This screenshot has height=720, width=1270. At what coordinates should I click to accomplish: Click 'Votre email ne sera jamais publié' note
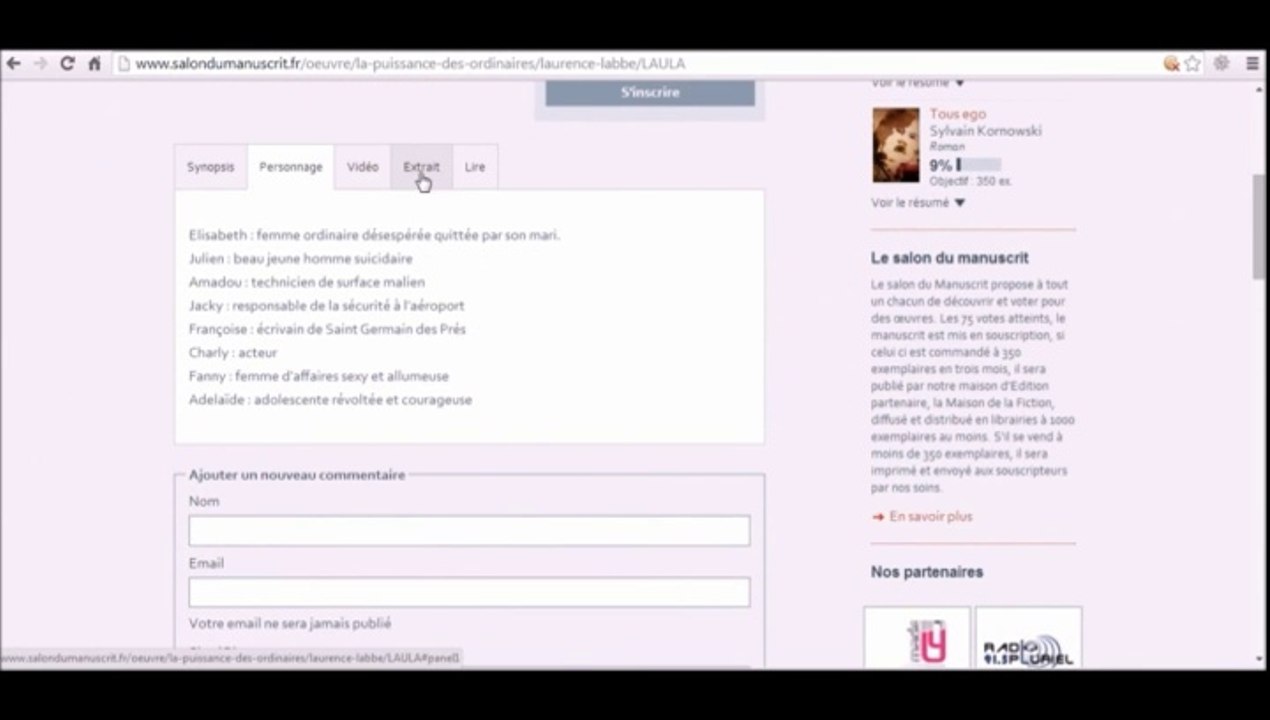coord(290,624)
